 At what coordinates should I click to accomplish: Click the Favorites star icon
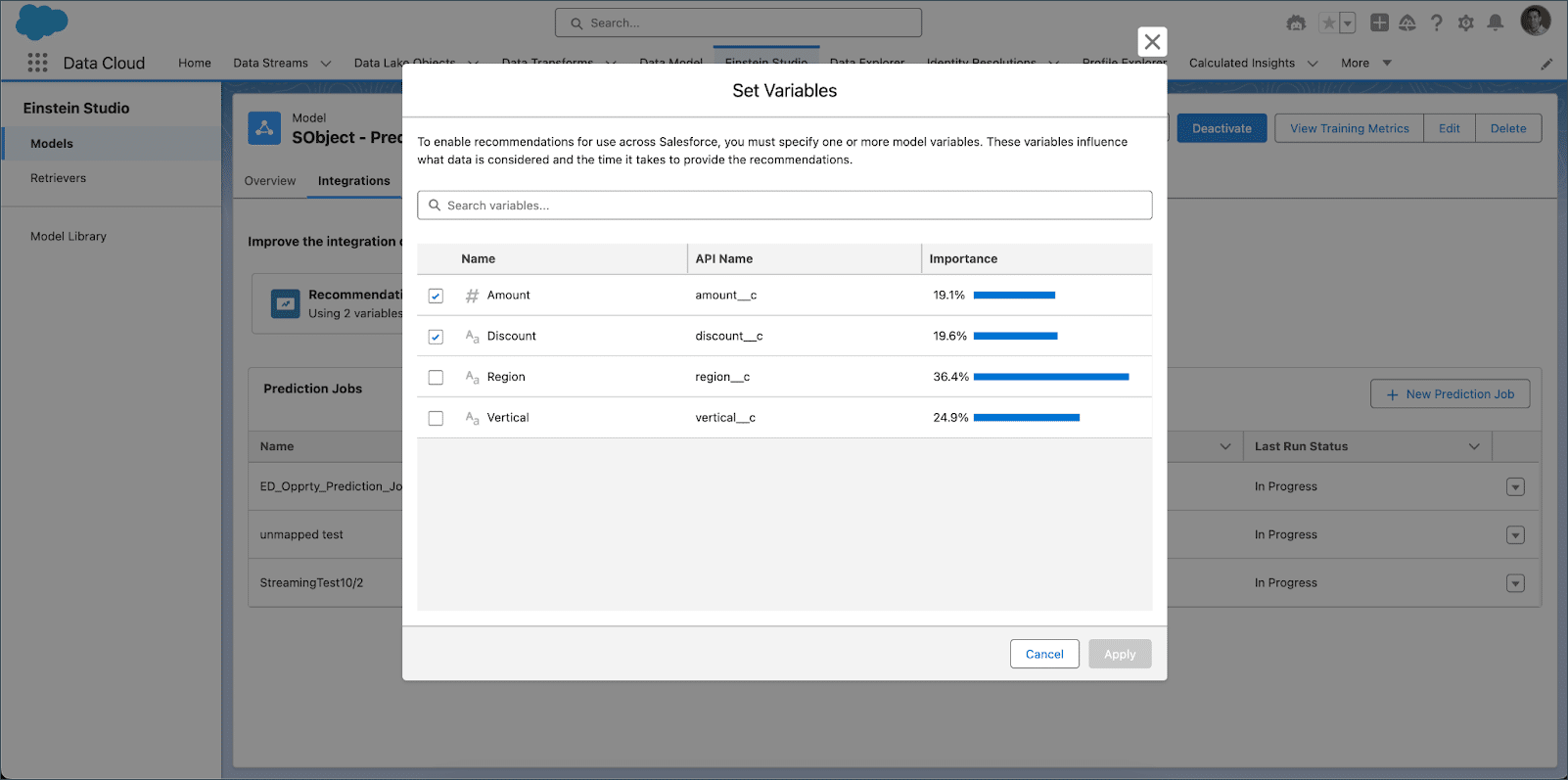(x=1328, y=23)
